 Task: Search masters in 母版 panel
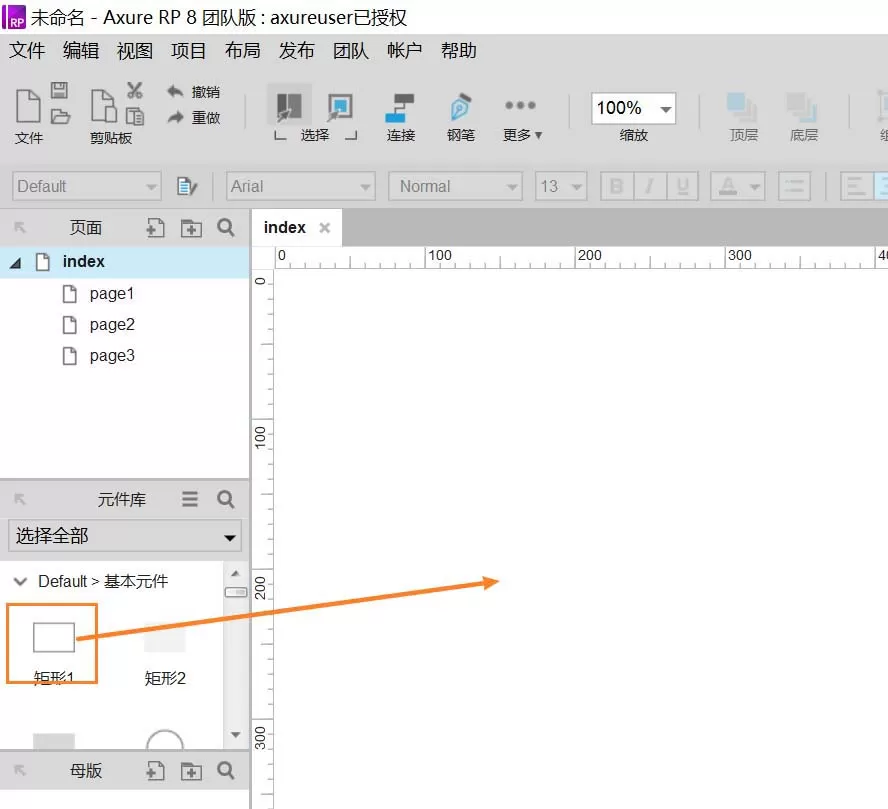226,771
